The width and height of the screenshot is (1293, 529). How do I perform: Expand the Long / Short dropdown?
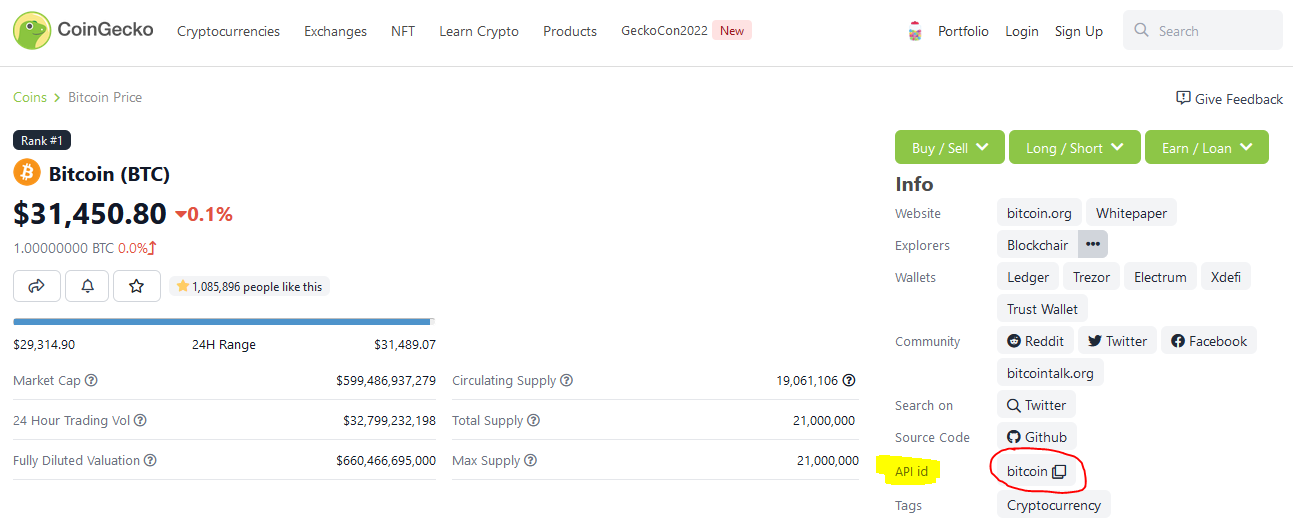pyautogui.click(x=1075, y=147)
